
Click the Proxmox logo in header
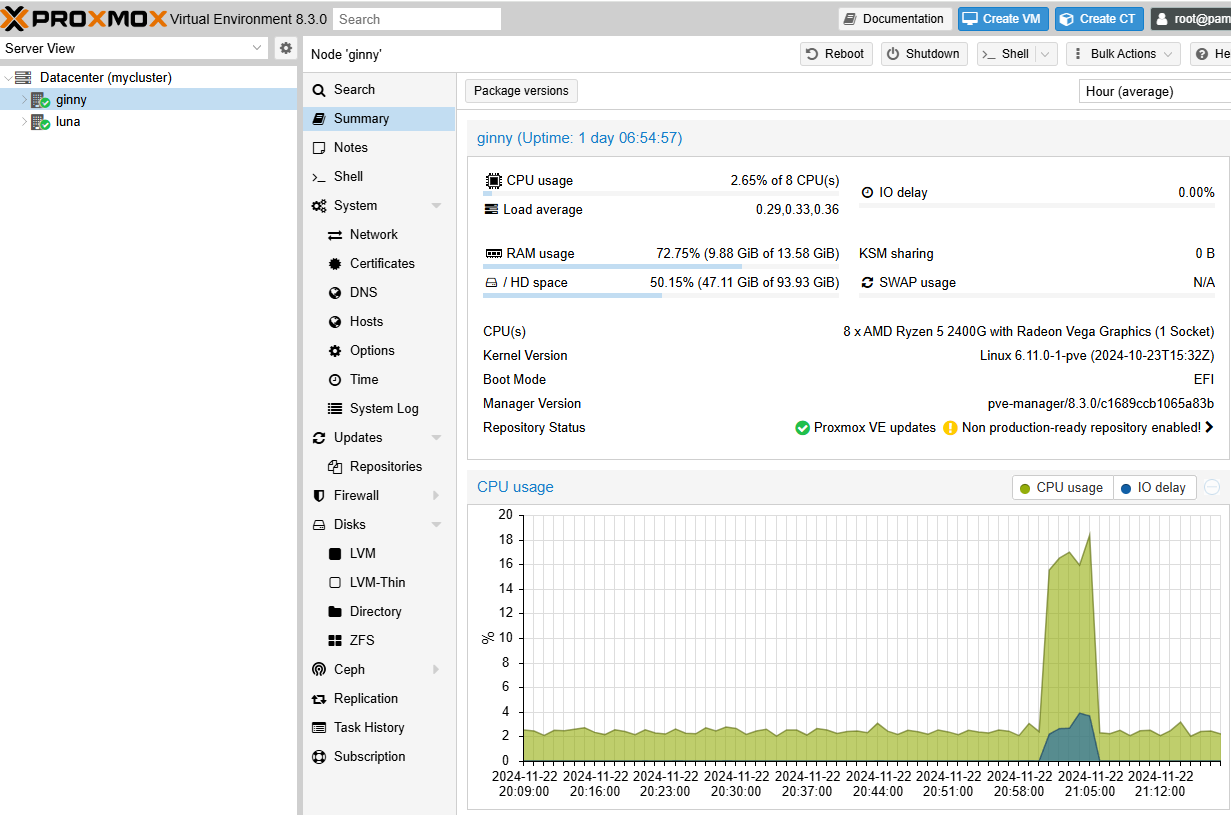[84, 19]
